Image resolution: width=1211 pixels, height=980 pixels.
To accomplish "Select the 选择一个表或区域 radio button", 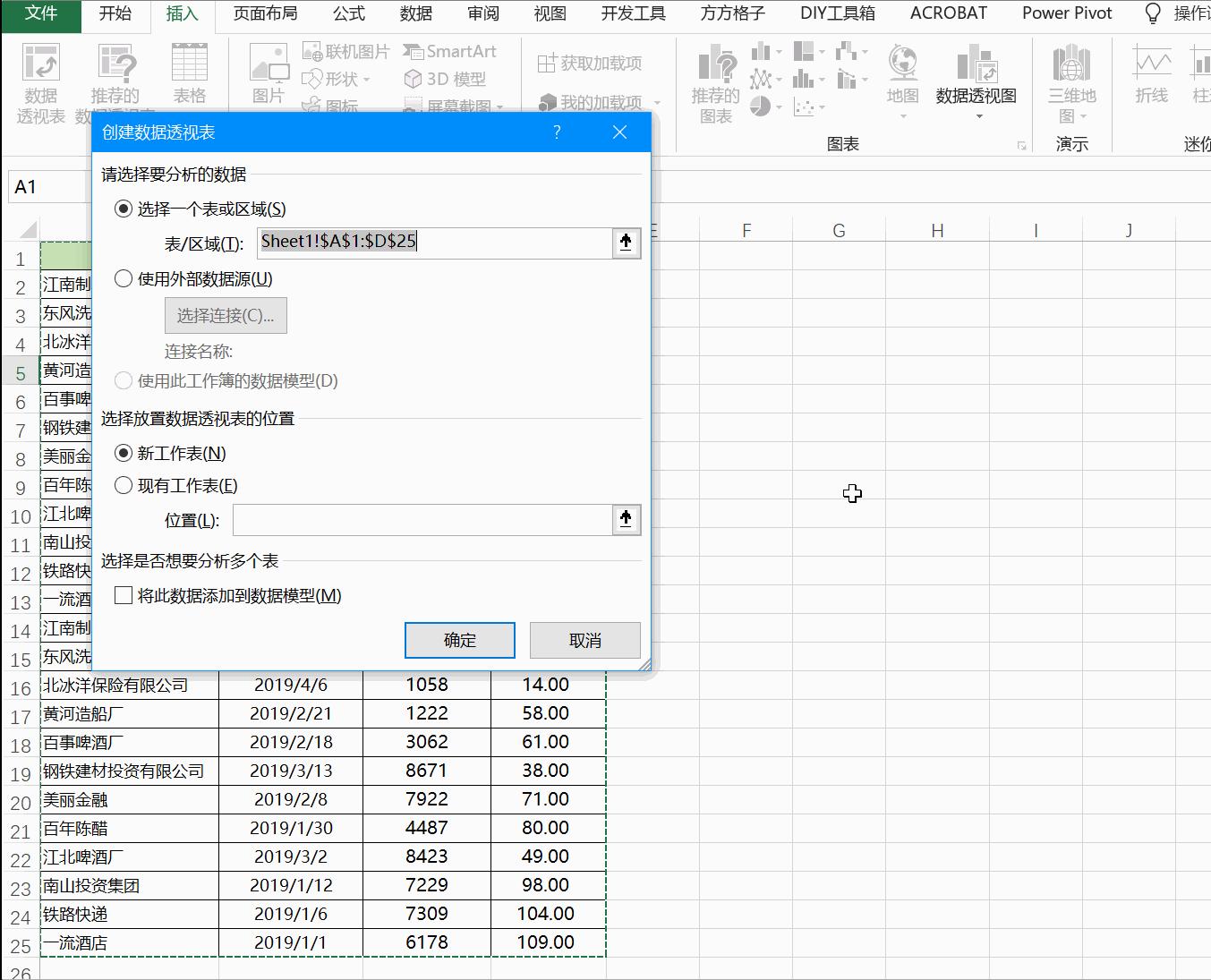I will pos(124,209).
